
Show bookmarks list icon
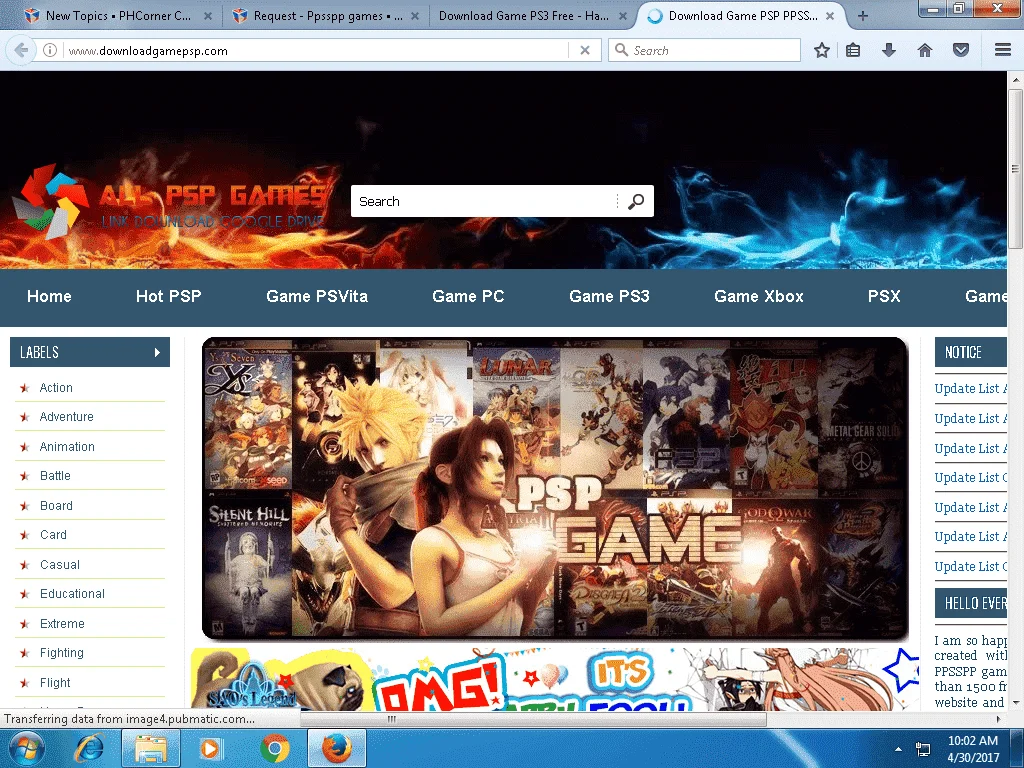pyautogui.click(x=853, y=50)
